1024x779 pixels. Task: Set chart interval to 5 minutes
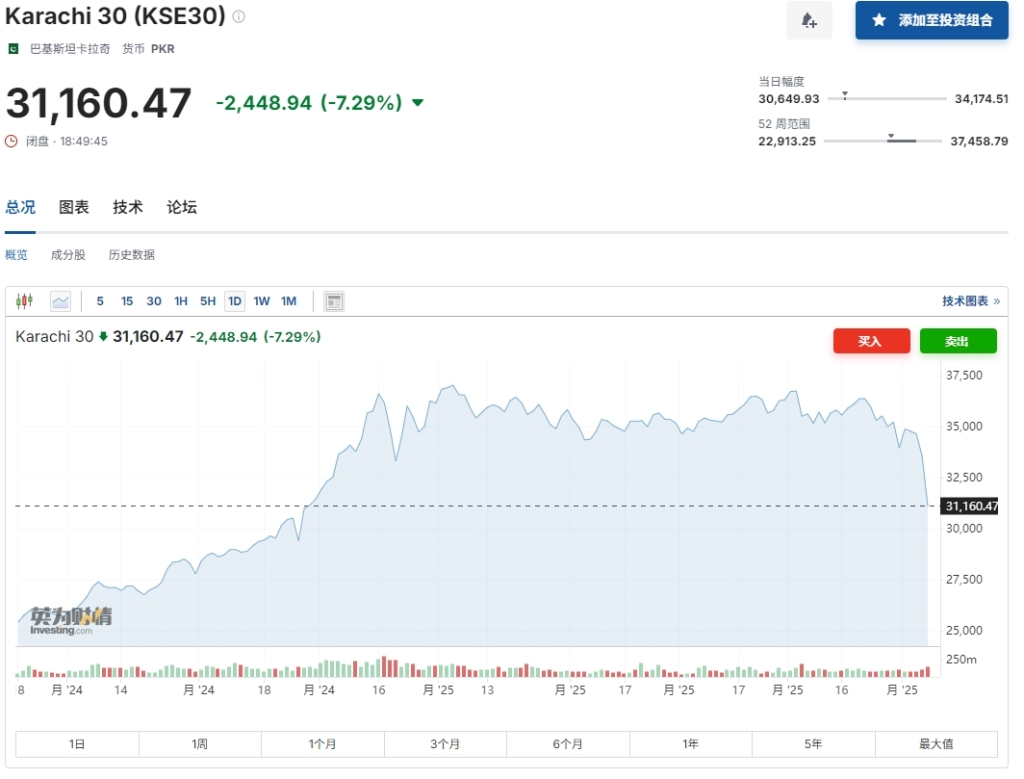(x=100, y=301)
